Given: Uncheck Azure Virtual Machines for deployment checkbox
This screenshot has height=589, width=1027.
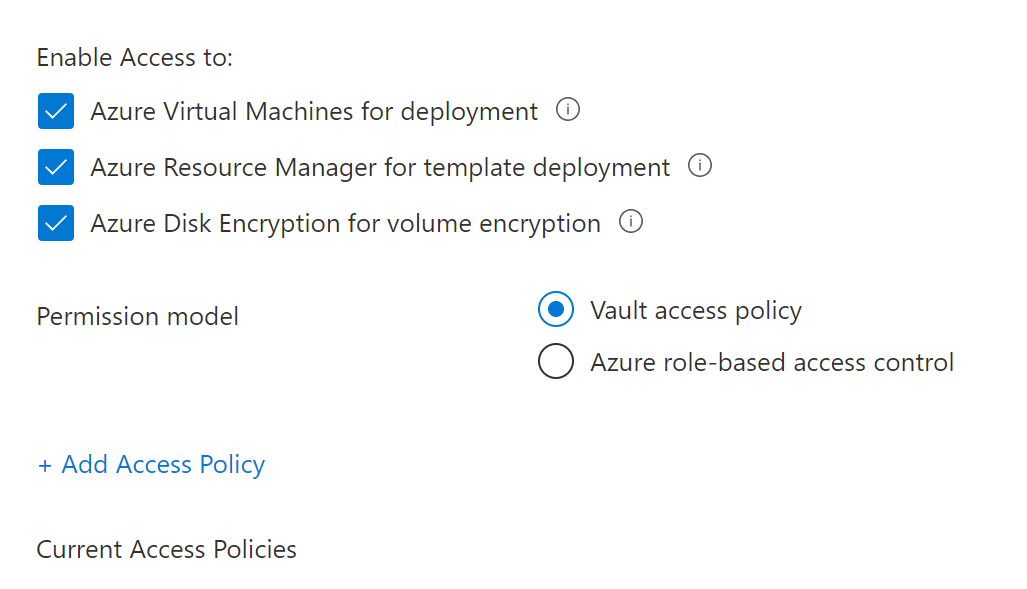Looking at the screenshot, I should coord(56,111).
